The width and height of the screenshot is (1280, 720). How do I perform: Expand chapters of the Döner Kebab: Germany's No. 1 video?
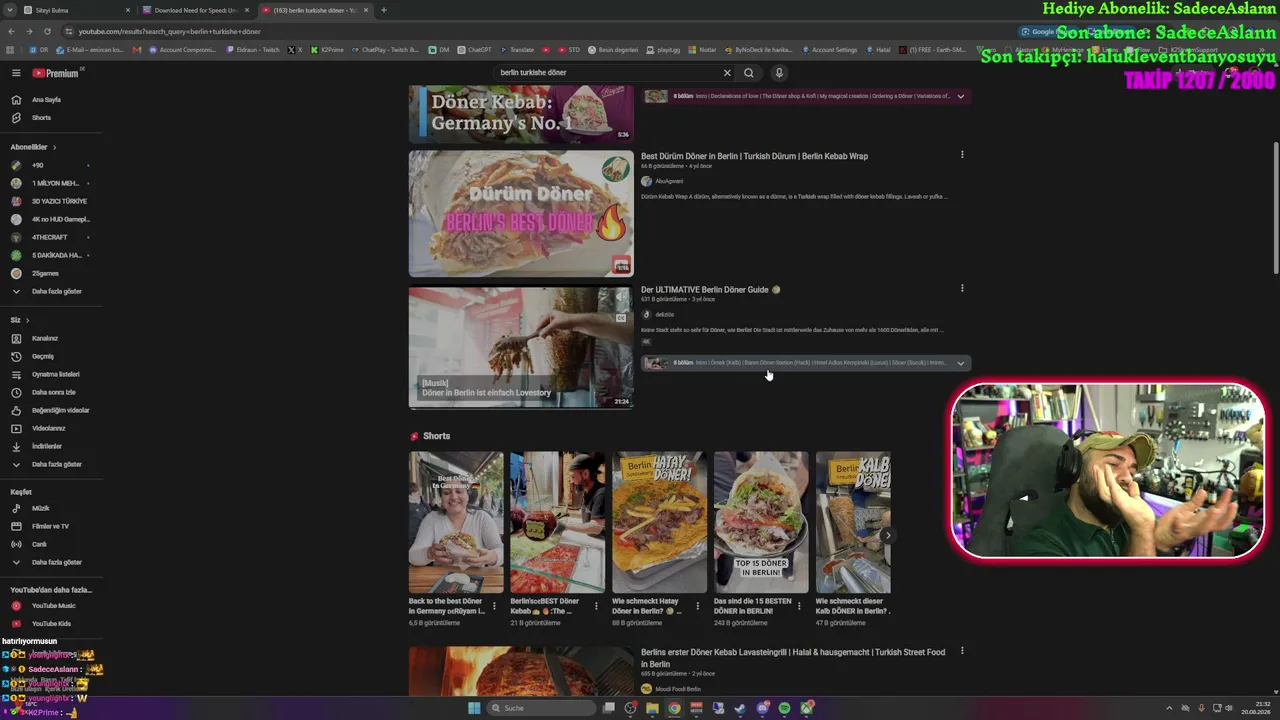960,96
